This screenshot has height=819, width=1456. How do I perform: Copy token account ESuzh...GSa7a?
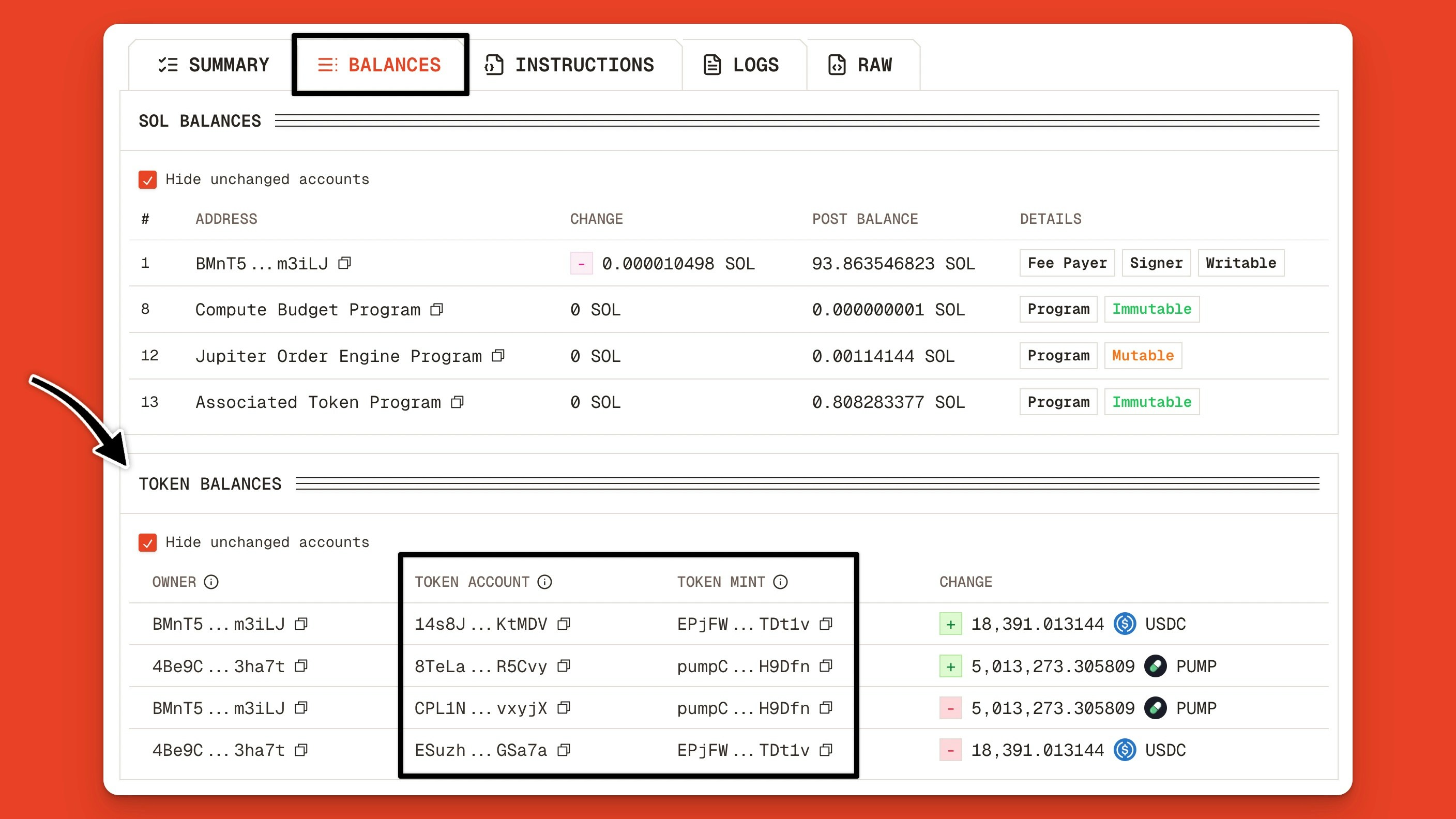pos(563,750)
